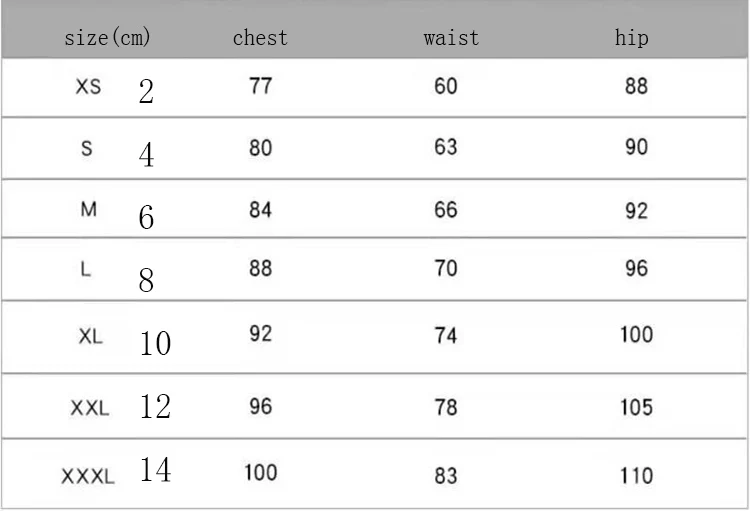Click the large number 10 beside XL
The image size is (750, 511).
(x=155, y=344)
